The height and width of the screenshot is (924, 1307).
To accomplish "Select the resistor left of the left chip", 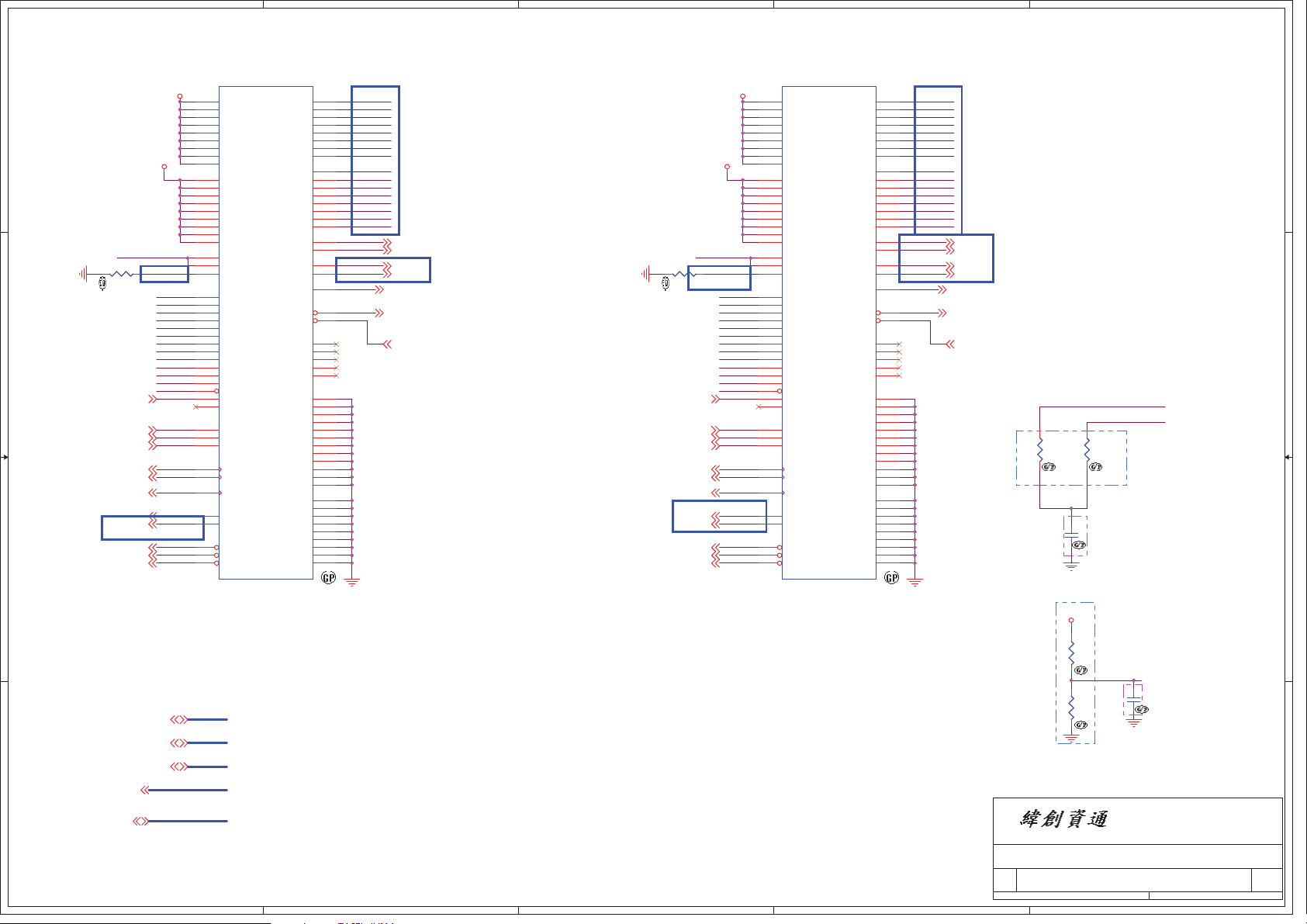I will coord(122,274).
